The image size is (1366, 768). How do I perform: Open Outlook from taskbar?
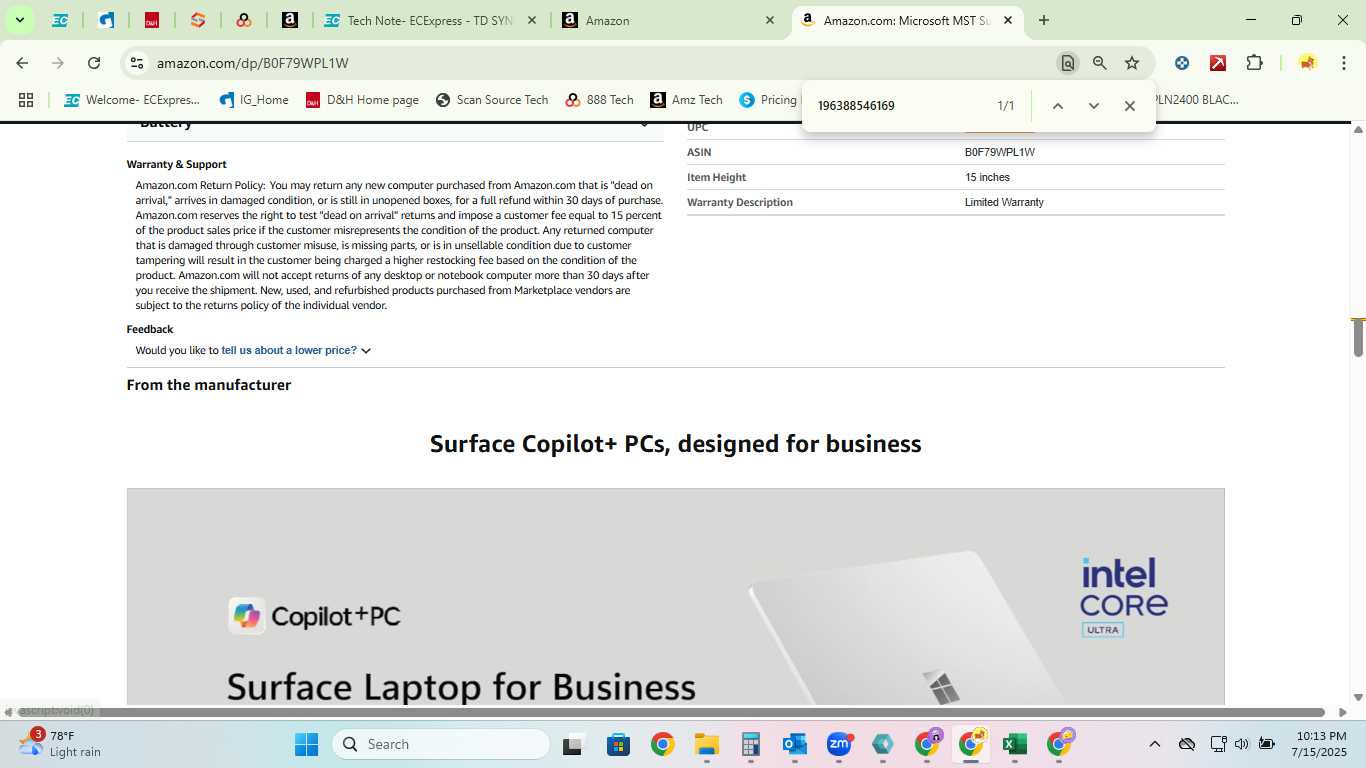pyautogui.click(x=795, y=744)
